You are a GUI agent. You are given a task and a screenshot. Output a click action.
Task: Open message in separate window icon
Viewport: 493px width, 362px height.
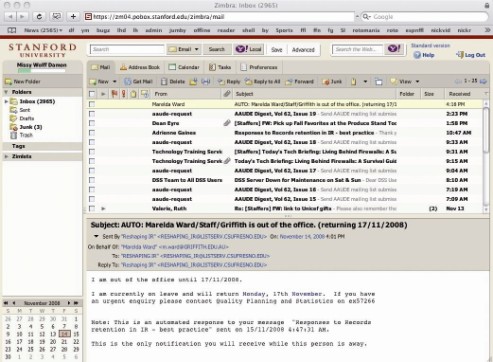pos(379,81)
